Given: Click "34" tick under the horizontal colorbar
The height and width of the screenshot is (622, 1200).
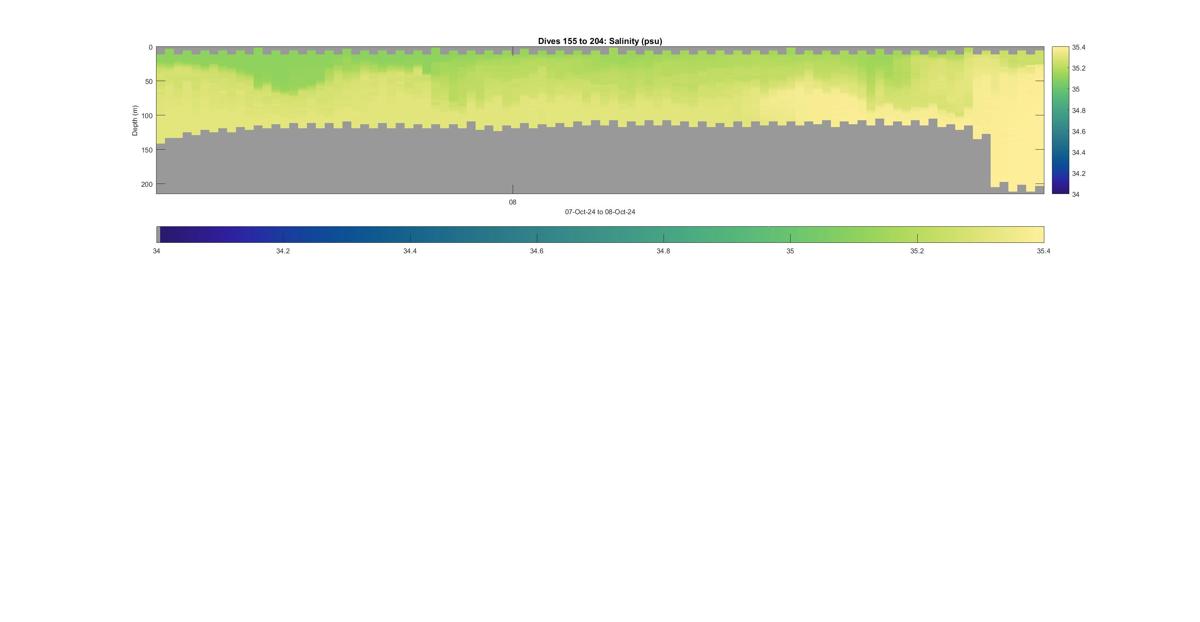Looking at the screenshot, I should [157, 251].
